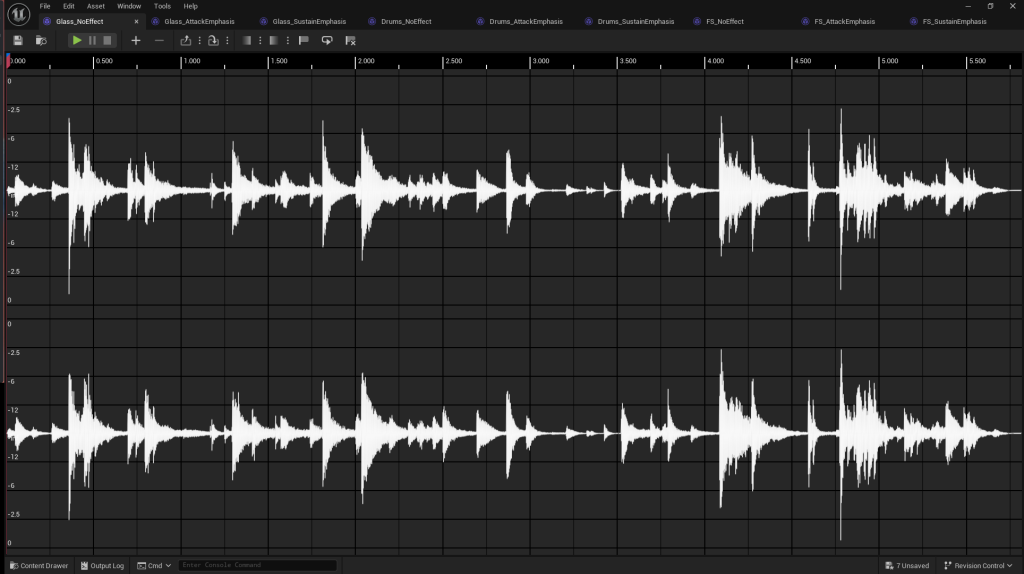Screen dimensions: 1024x574
Task: Browse to asset in Content Browser
Action: [x=41, y=40]
